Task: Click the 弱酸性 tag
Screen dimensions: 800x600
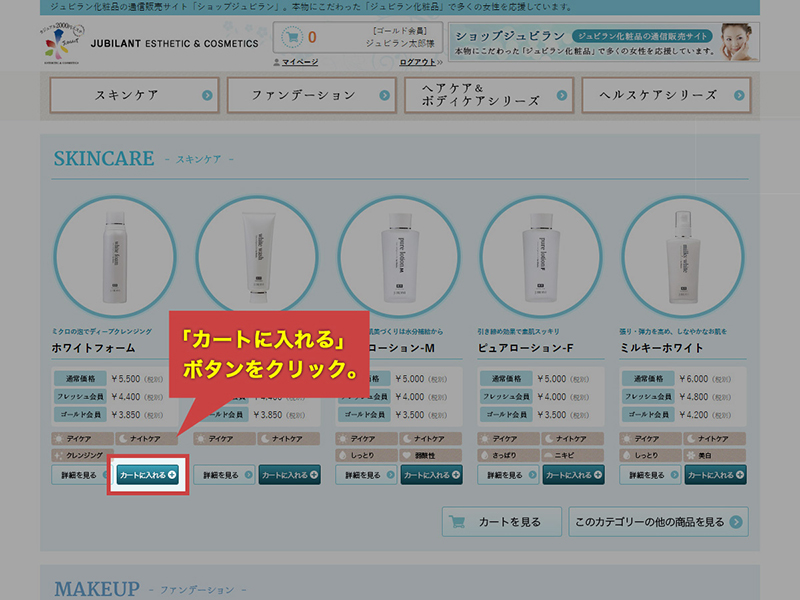Action: tap(431, 455)
